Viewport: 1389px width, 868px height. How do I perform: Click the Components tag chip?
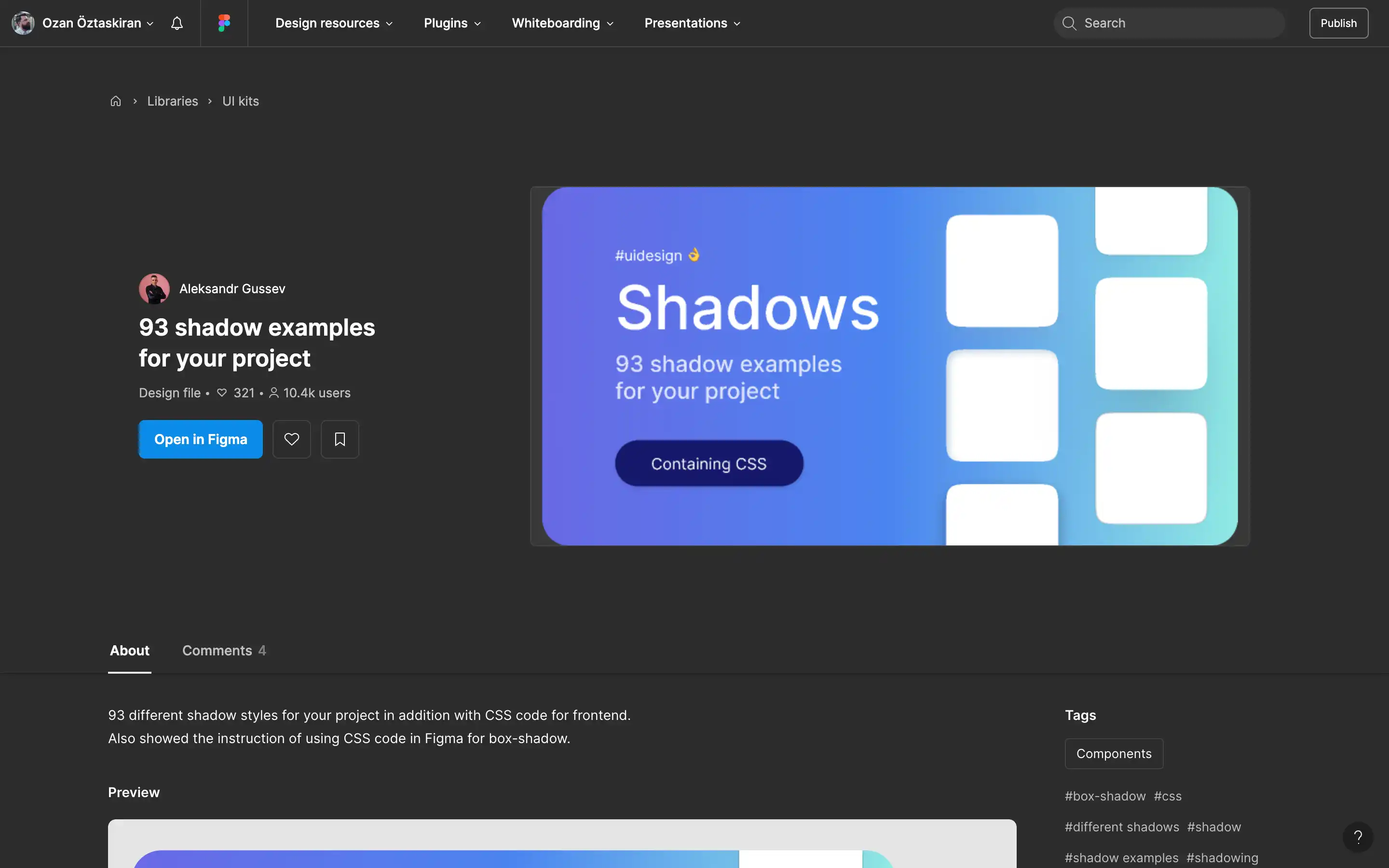coord(1114,753)
